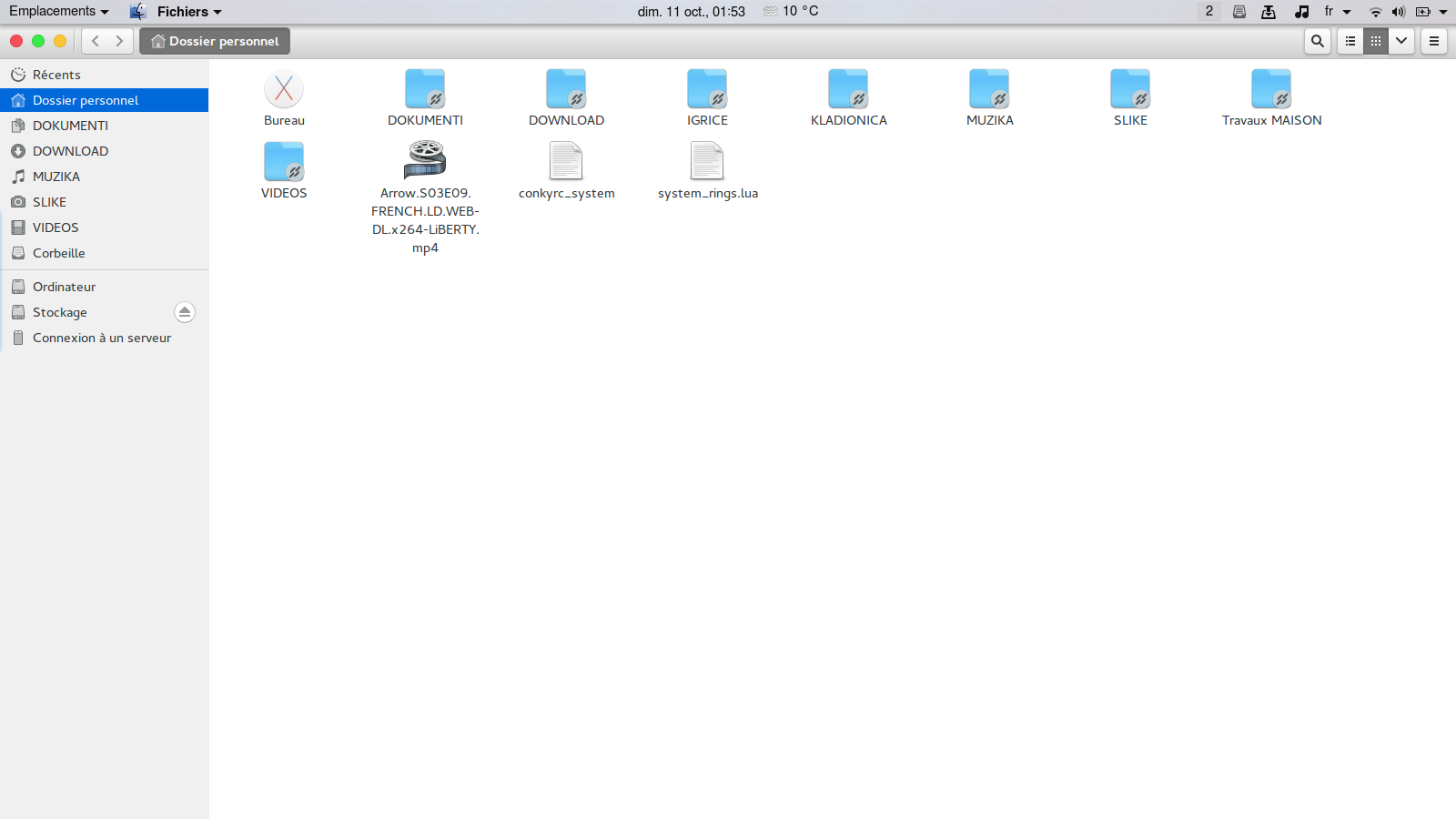Viewport: 1456px width, 819px height.
Task: Select the DOKUMENTI folder icon in the file grid
Action: (x=425, y=89)
